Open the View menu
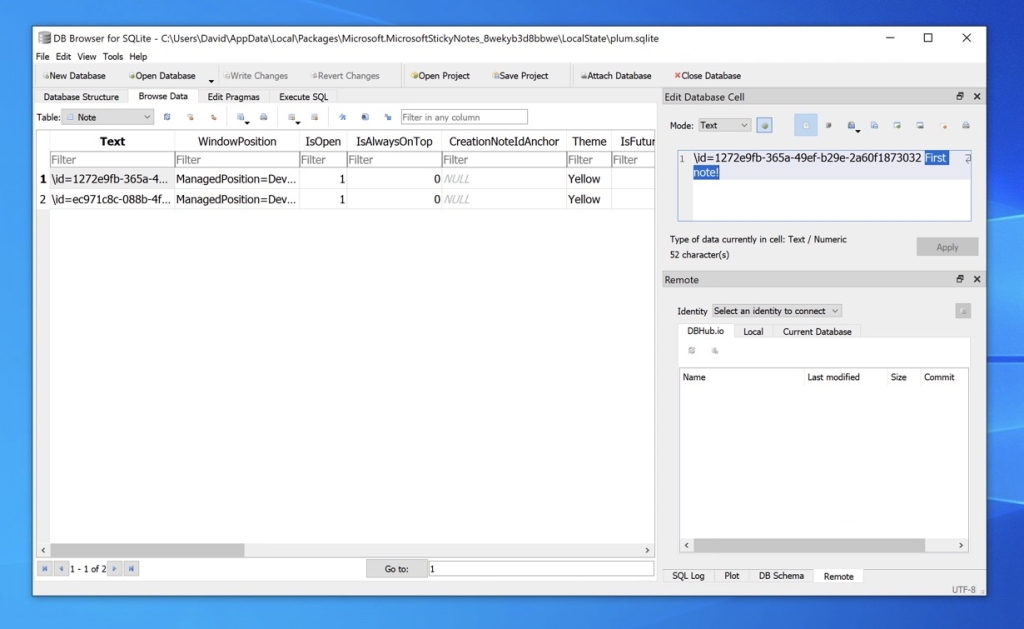The image size is (1024, 629). 86,57
